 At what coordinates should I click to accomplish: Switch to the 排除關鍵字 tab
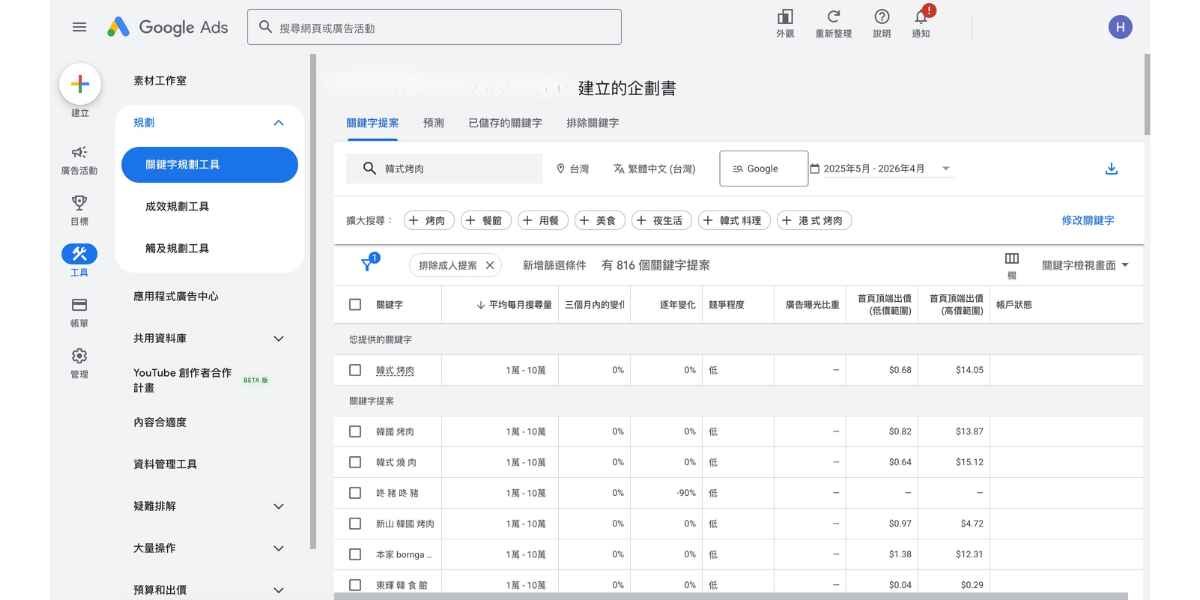click(593, 123)
